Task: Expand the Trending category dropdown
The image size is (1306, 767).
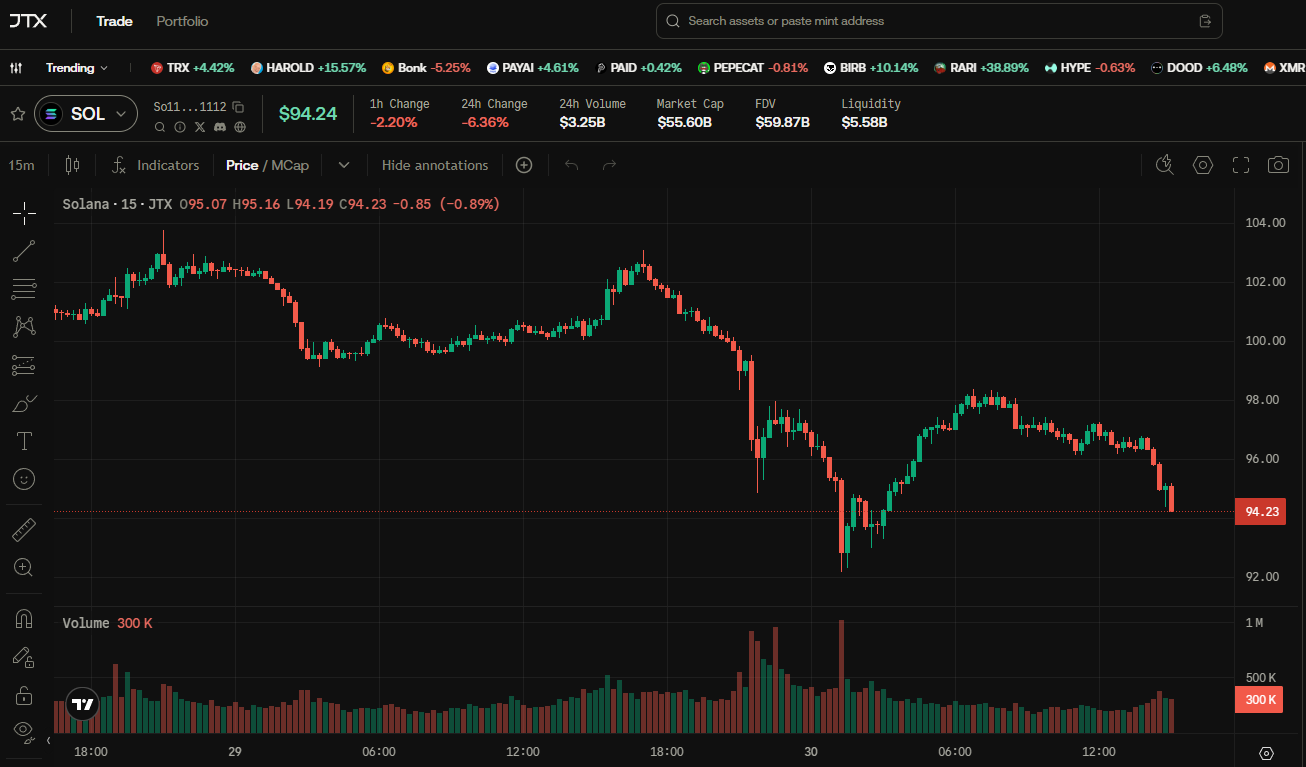Action: pos(77,68)
